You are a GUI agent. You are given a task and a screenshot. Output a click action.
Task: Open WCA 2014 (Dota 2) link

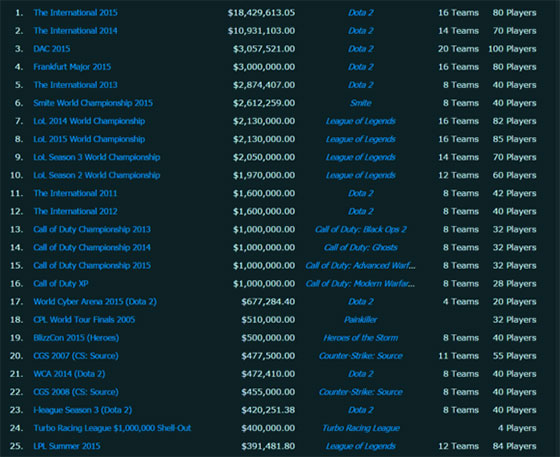(x=69, y=374)
